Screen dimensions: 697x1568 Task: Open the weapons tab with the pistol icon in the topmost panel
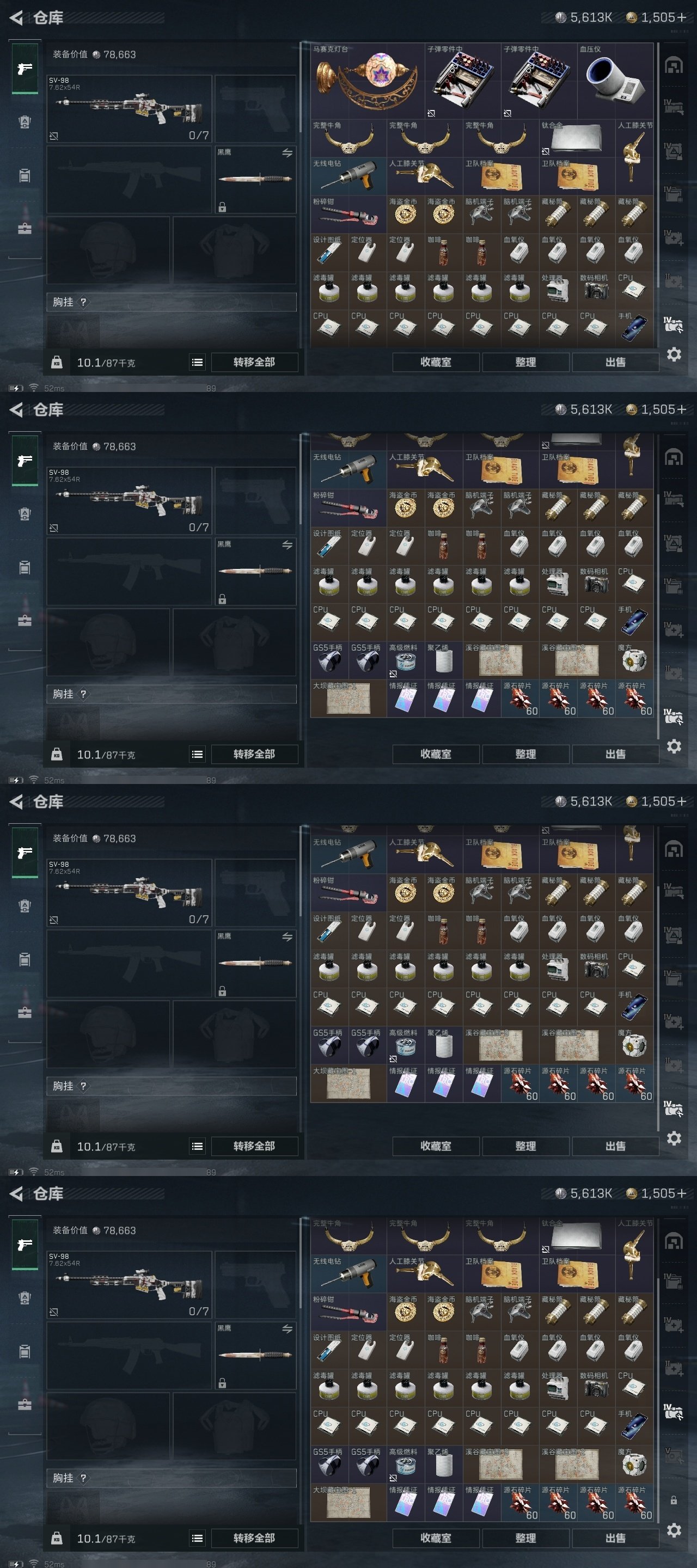click(25, 69)
